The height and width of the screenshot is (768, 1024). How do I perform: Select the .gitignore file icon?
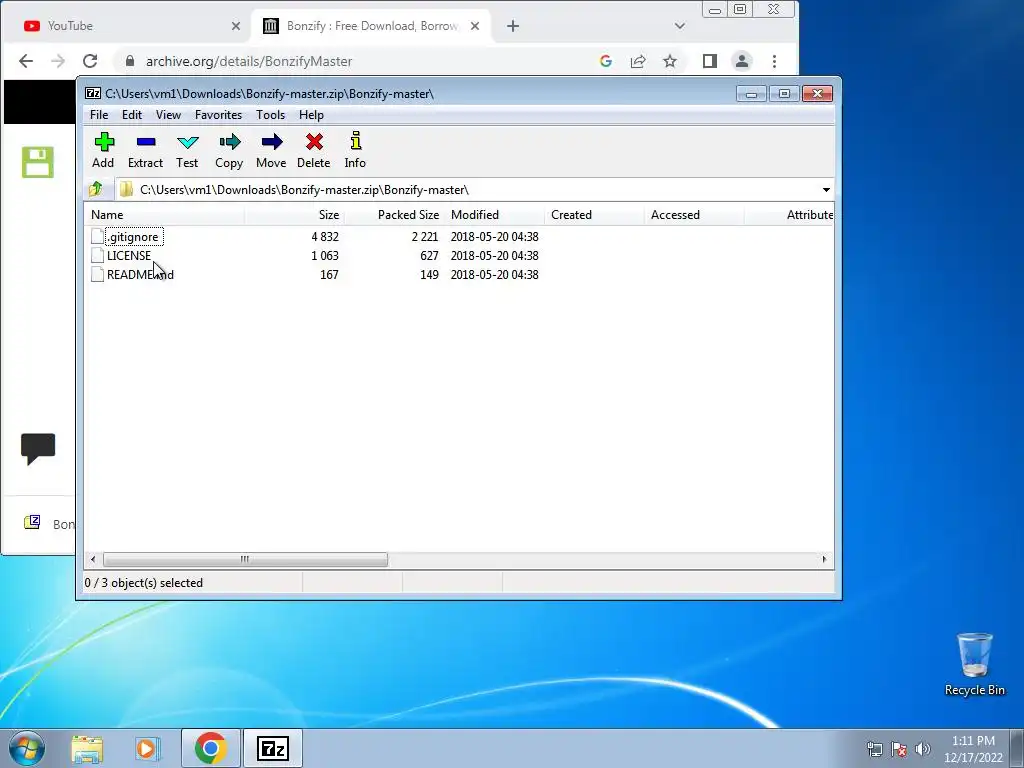click(97, 236)
